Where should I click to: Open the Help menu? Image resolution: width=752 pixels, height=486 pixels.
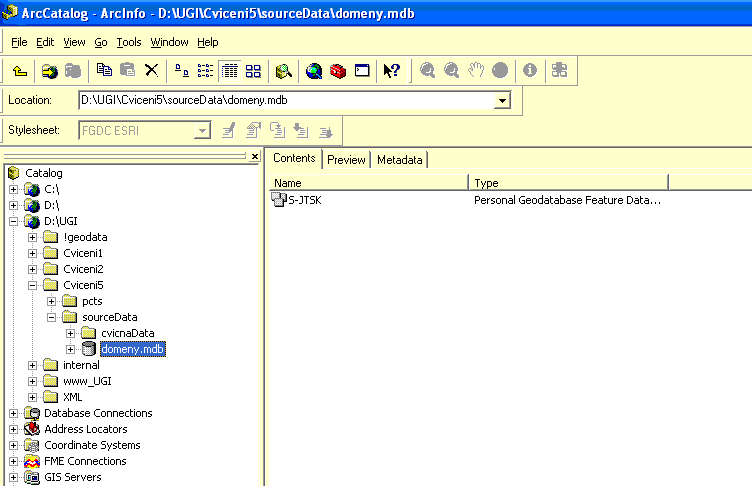[x=208, y=42]
